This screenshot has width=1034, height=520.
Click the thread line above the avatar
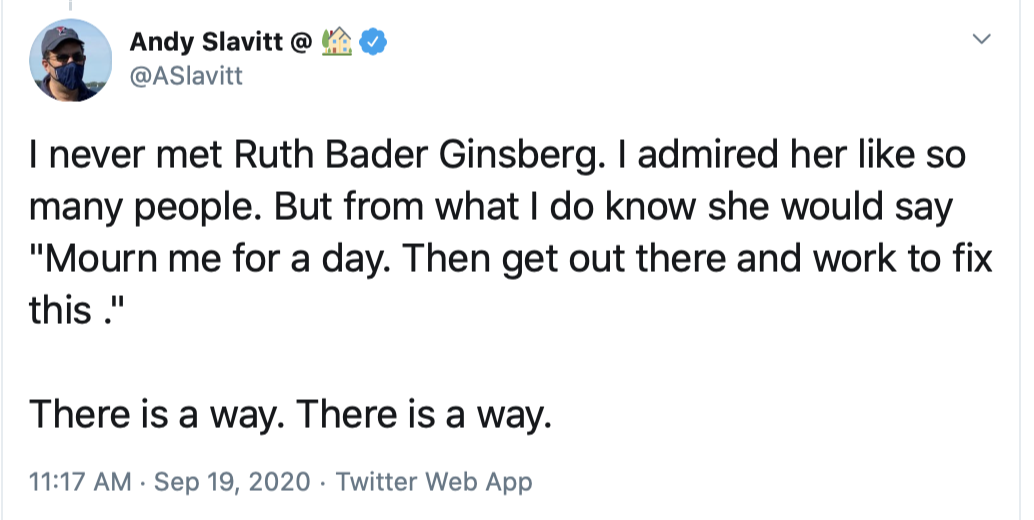point(70,6)
